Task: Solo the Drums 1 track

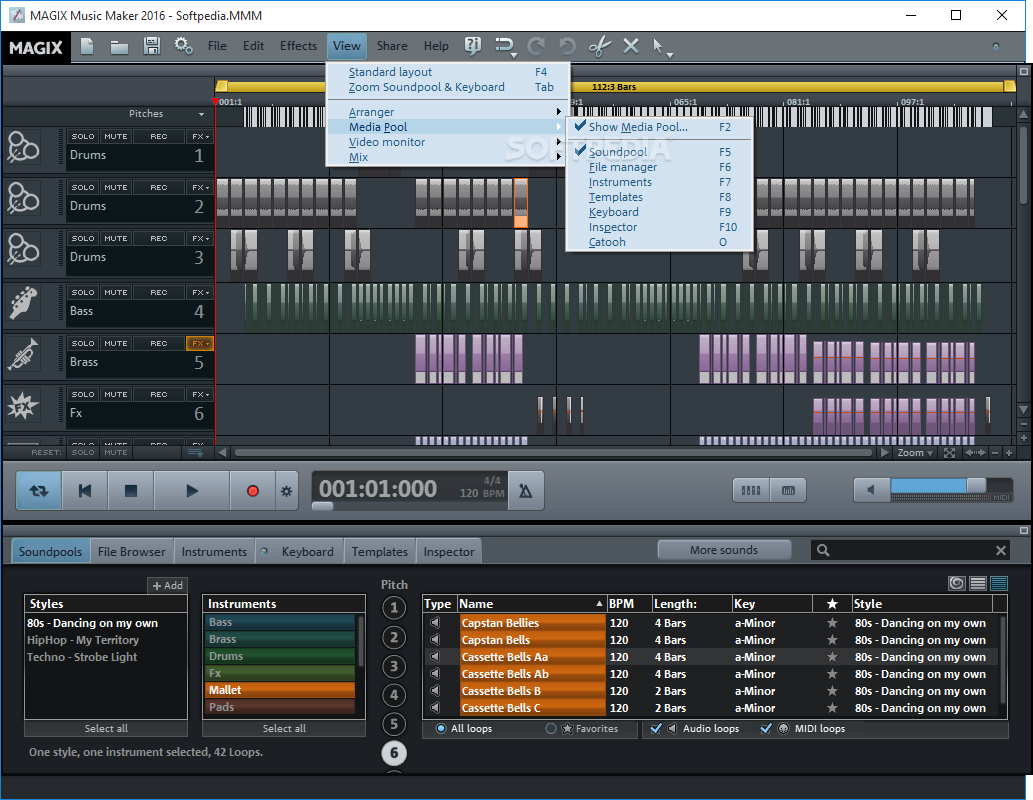Action: (83, 136)
